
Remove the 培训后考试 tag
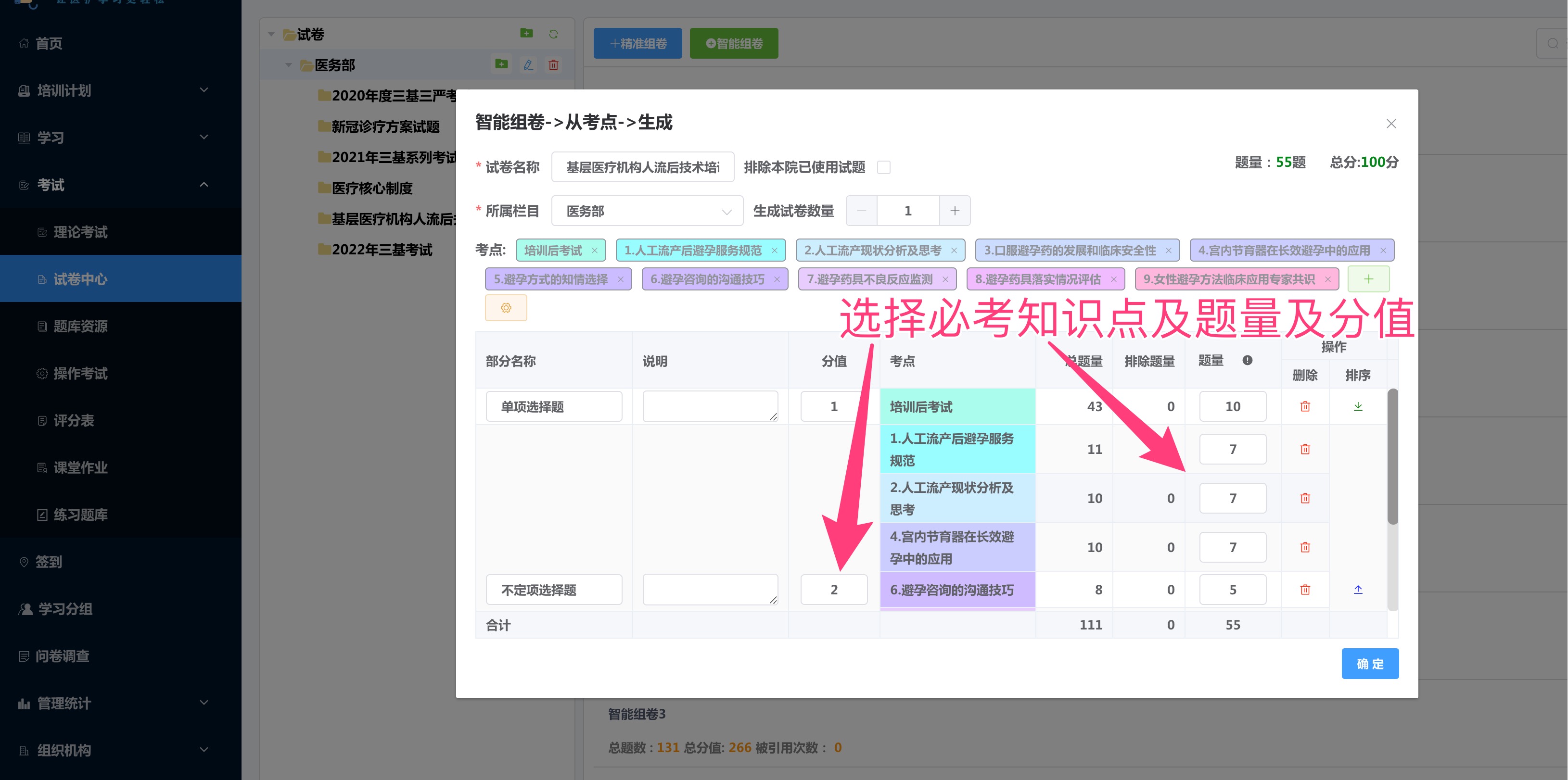pyautogui.click(x=595, y=251)
